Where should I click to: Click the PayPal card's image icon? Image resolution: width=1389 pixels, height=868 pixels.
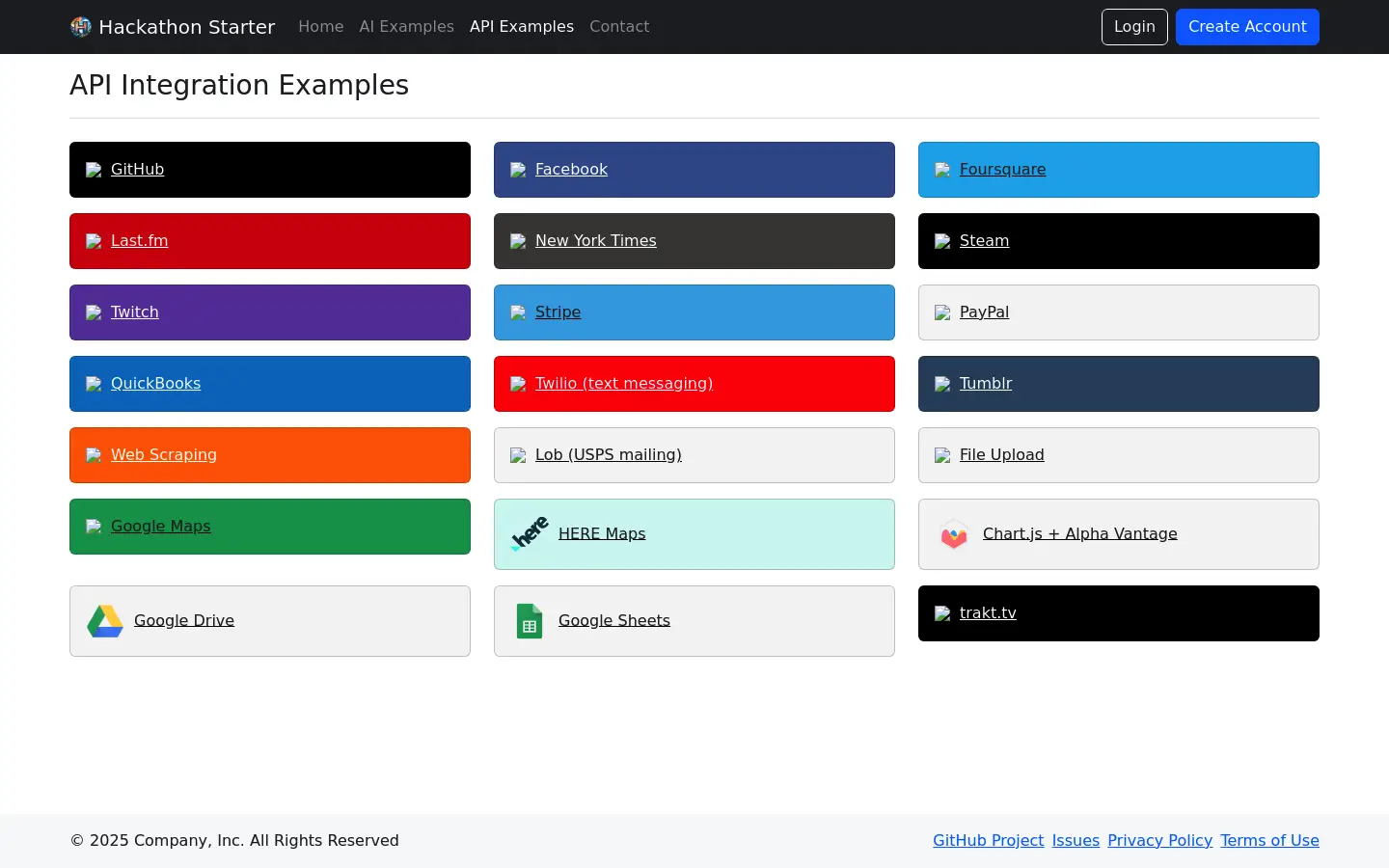point(942,312)
